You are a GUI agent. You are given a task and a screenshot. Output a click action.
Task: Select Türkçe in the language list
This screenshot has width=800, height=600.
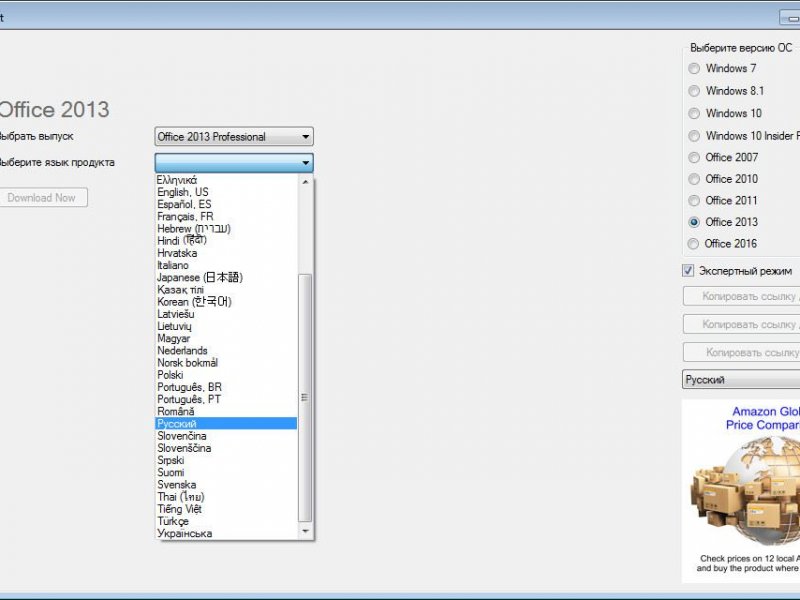[226, 521]
